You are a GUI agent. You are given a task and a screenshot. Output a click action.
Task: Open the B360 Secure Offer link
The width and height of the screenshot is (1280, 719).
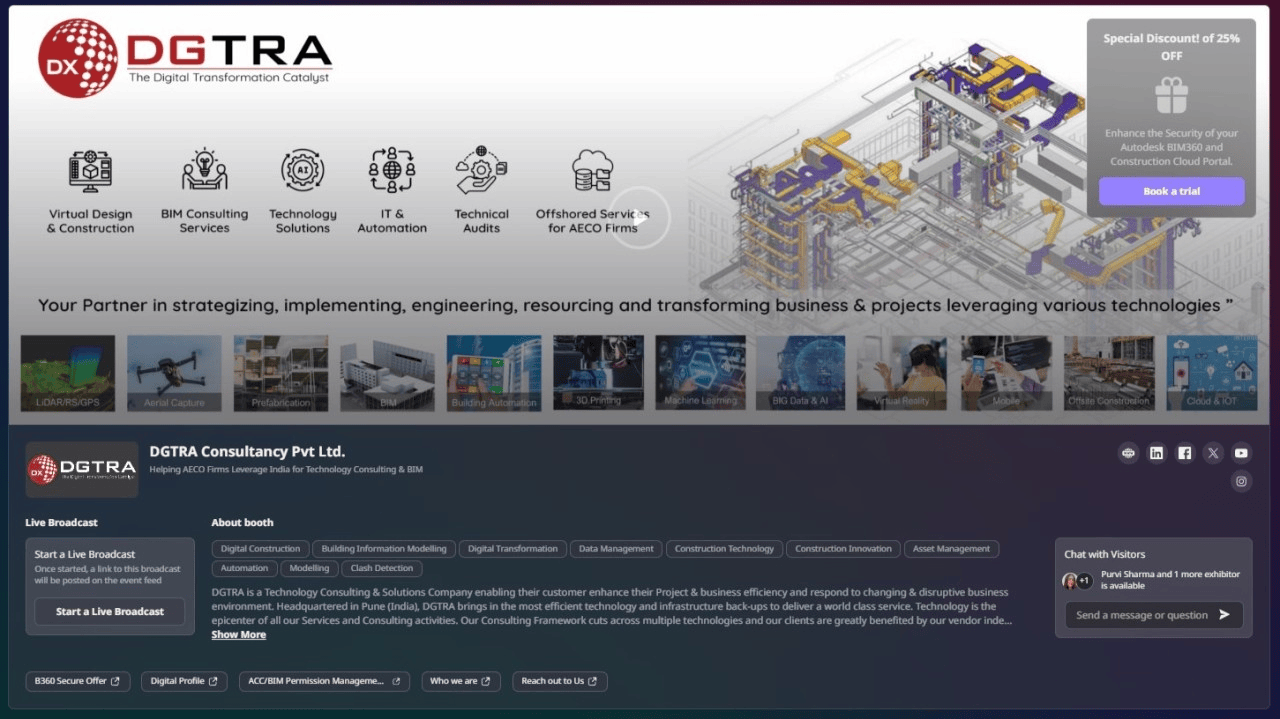pos(77,681)
